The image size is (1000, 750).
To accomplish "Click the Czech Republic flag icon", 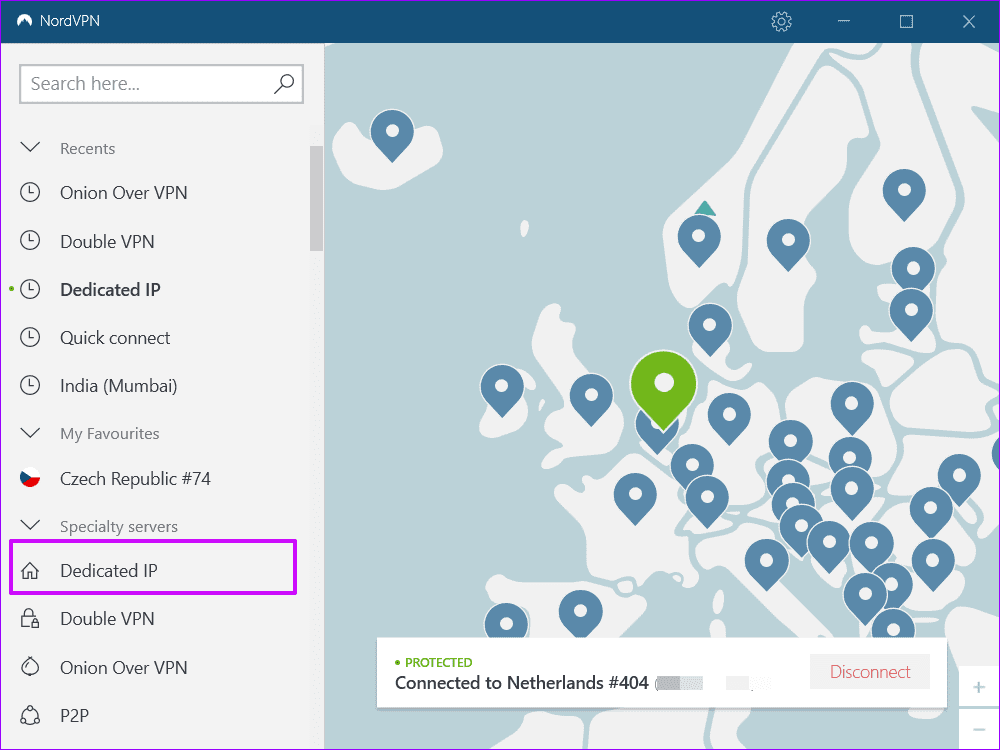I will 30,478.
